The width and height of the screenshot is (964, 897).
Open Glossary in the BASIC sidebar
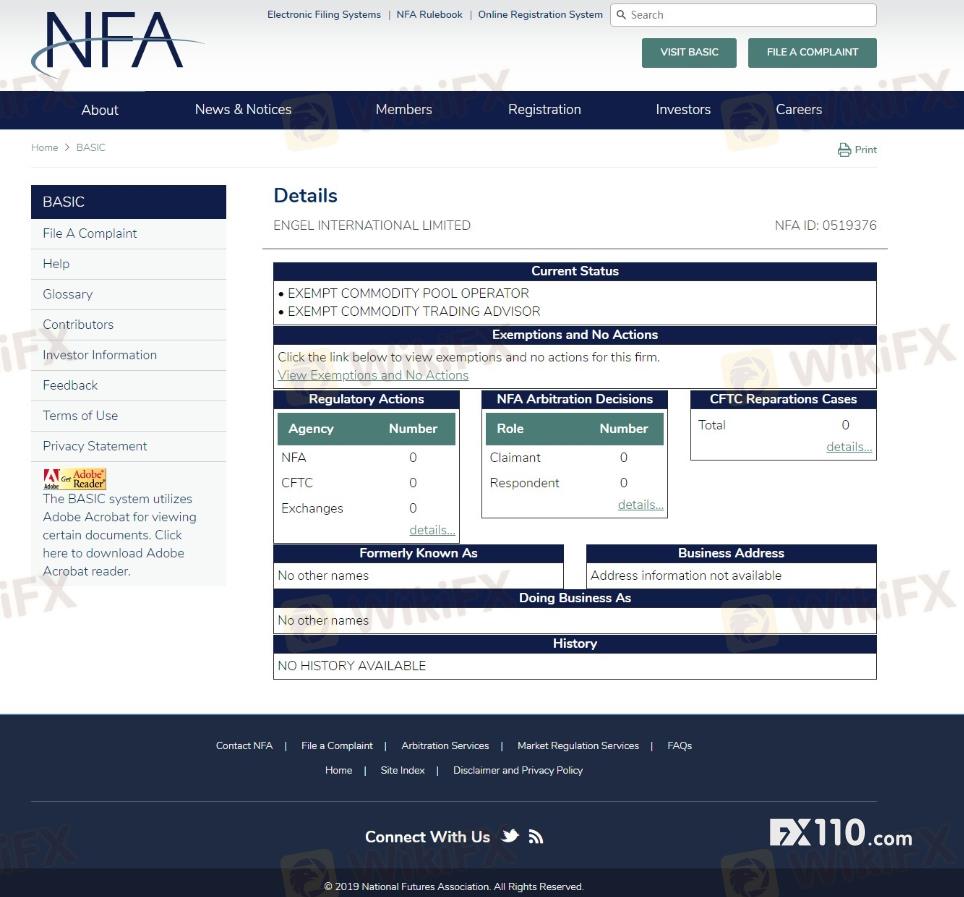pyautogui.click(x=68, y=294)
